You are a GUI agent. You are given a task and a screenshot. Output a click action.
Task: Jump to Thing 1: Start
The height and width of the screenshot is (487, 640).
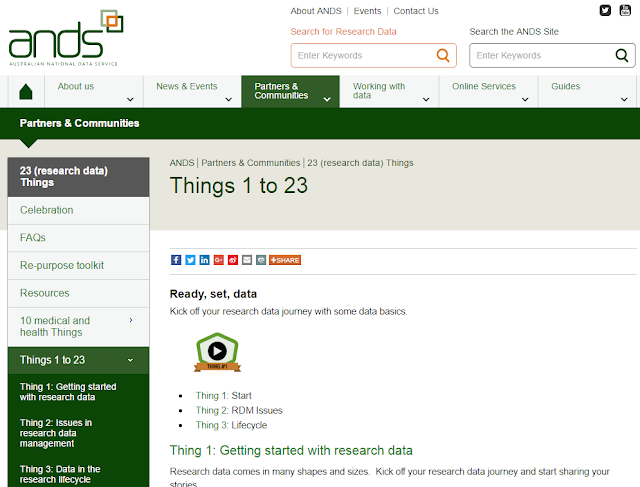223,396
